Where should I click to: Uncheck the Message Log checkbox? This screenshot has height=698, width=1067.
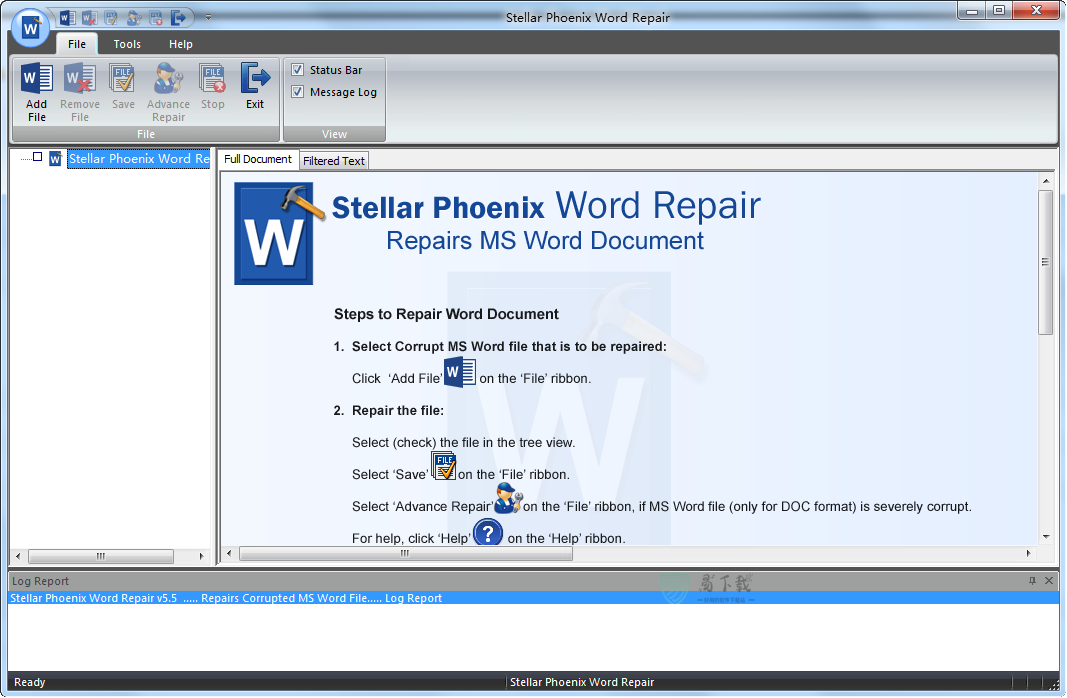(x=297, y=91)
